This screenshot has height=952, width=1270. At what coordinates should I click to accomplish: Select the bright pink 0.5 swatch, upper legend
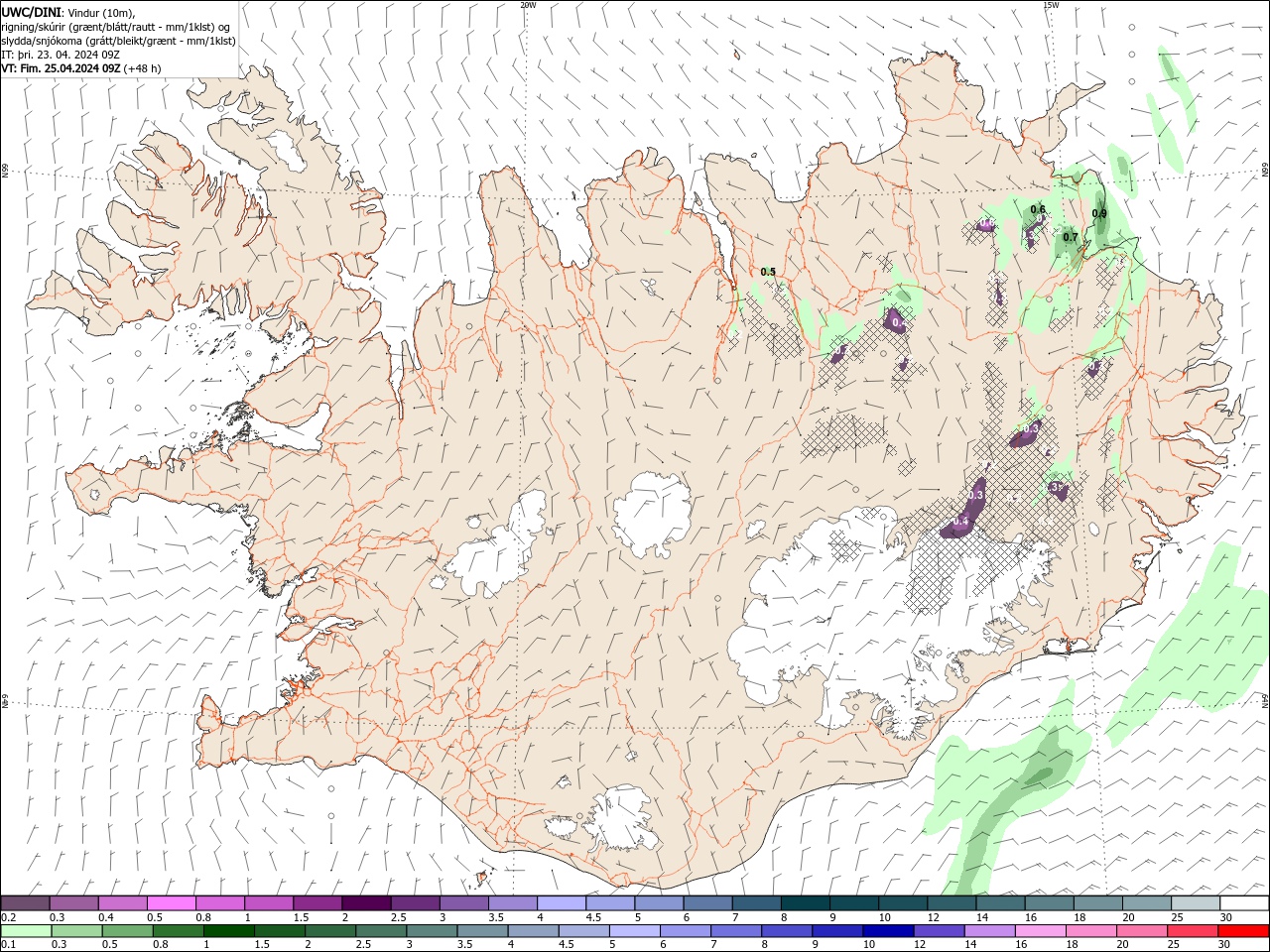[172, 903]
